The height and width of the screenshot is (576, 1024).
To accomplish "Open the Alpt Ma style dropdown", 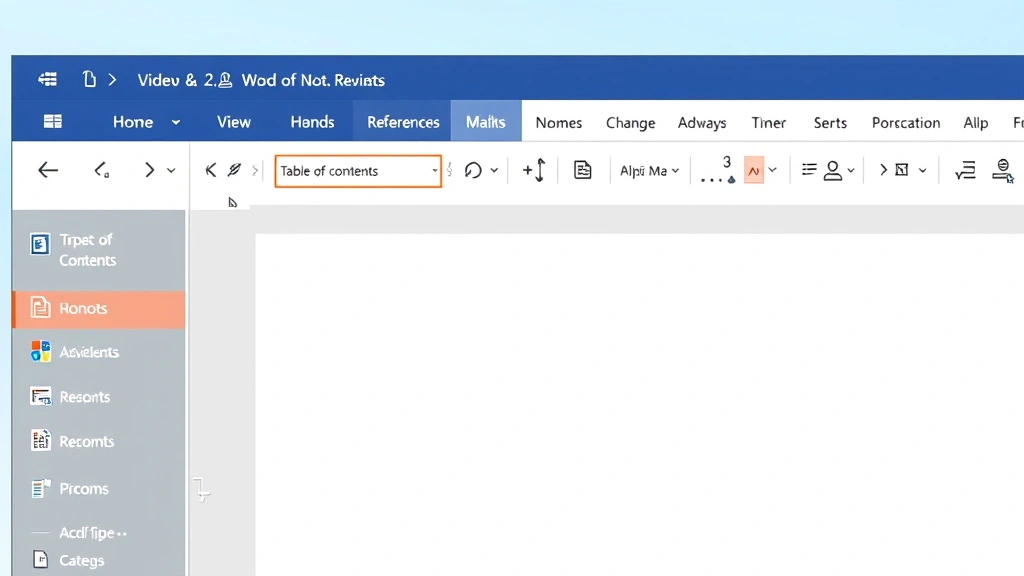I will pyautogui.click(x=649, y=171).
